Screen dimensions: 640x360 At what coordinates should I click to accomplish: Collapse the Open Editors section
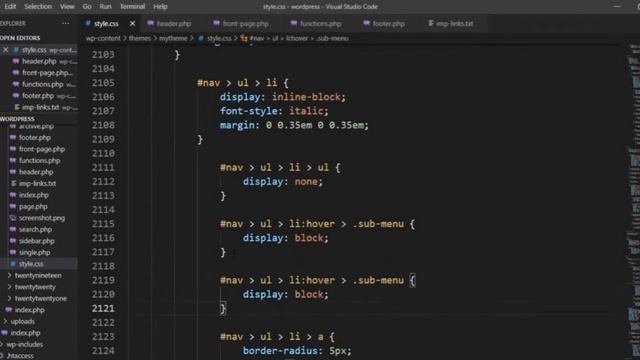(20, 38)
